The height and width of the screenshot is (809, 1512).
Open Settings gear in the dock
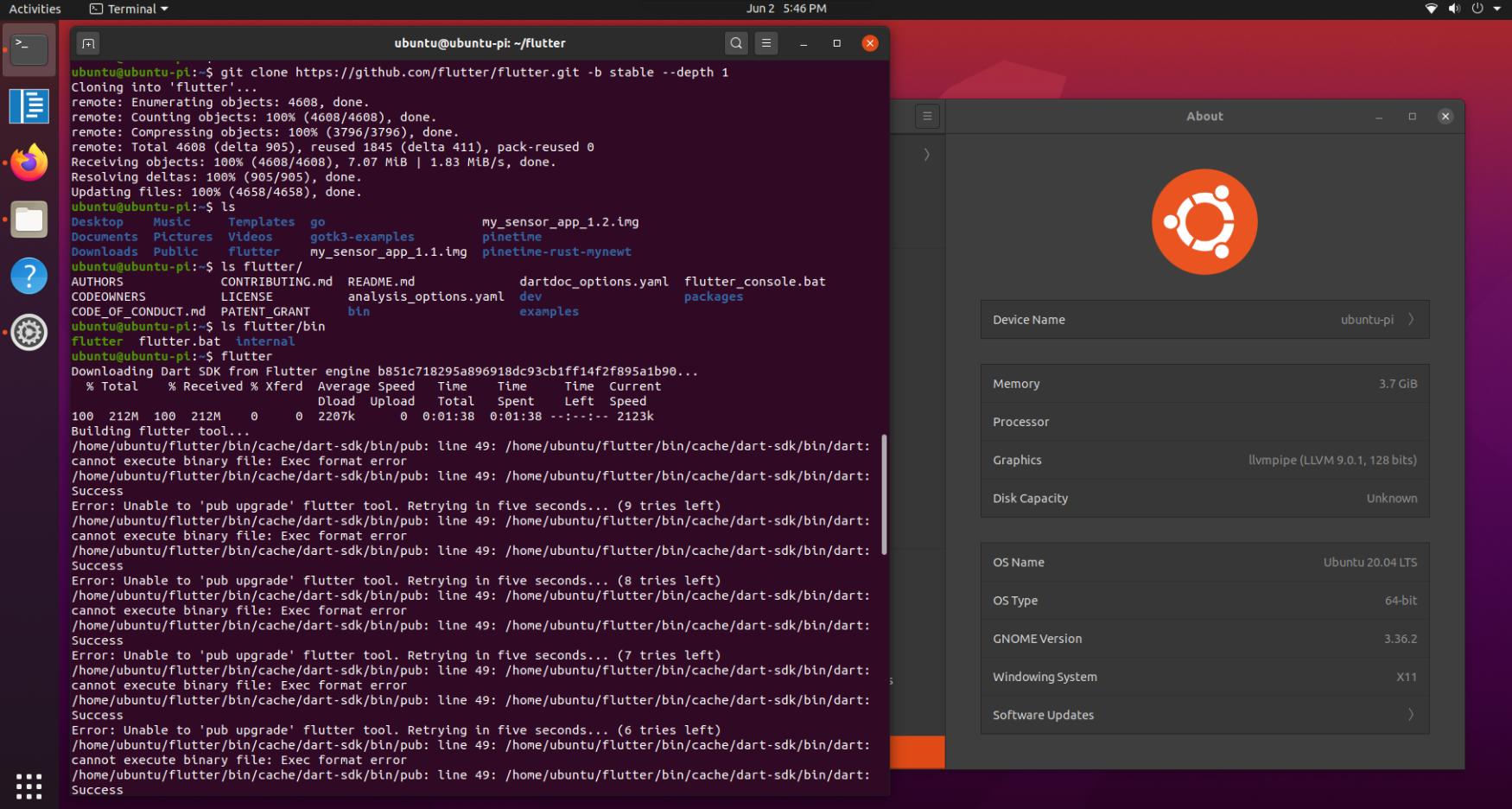(x=29, y=333)
